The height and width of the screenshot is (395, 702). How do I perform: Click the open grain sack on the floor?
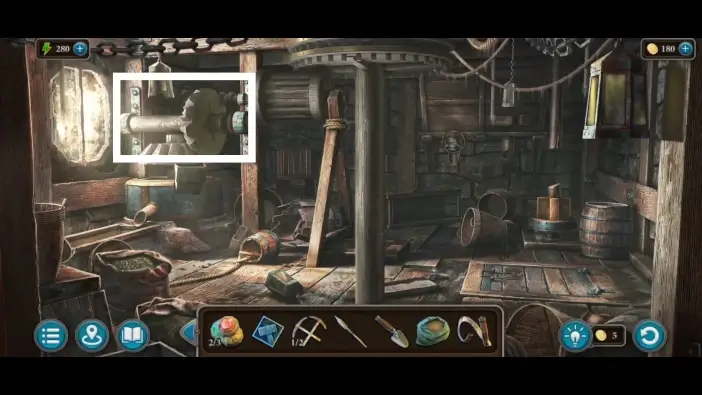tap(132, 272)
